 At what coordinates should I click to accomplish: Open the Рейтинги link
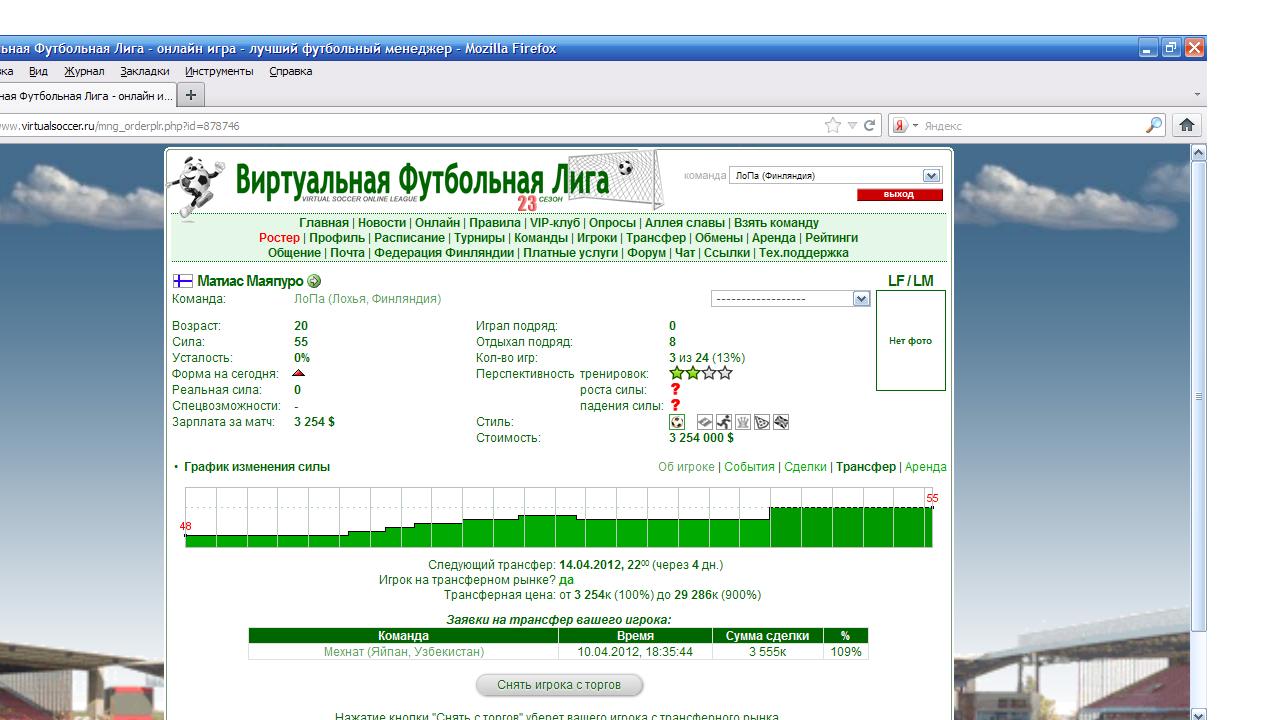click(x=831, y=238)
